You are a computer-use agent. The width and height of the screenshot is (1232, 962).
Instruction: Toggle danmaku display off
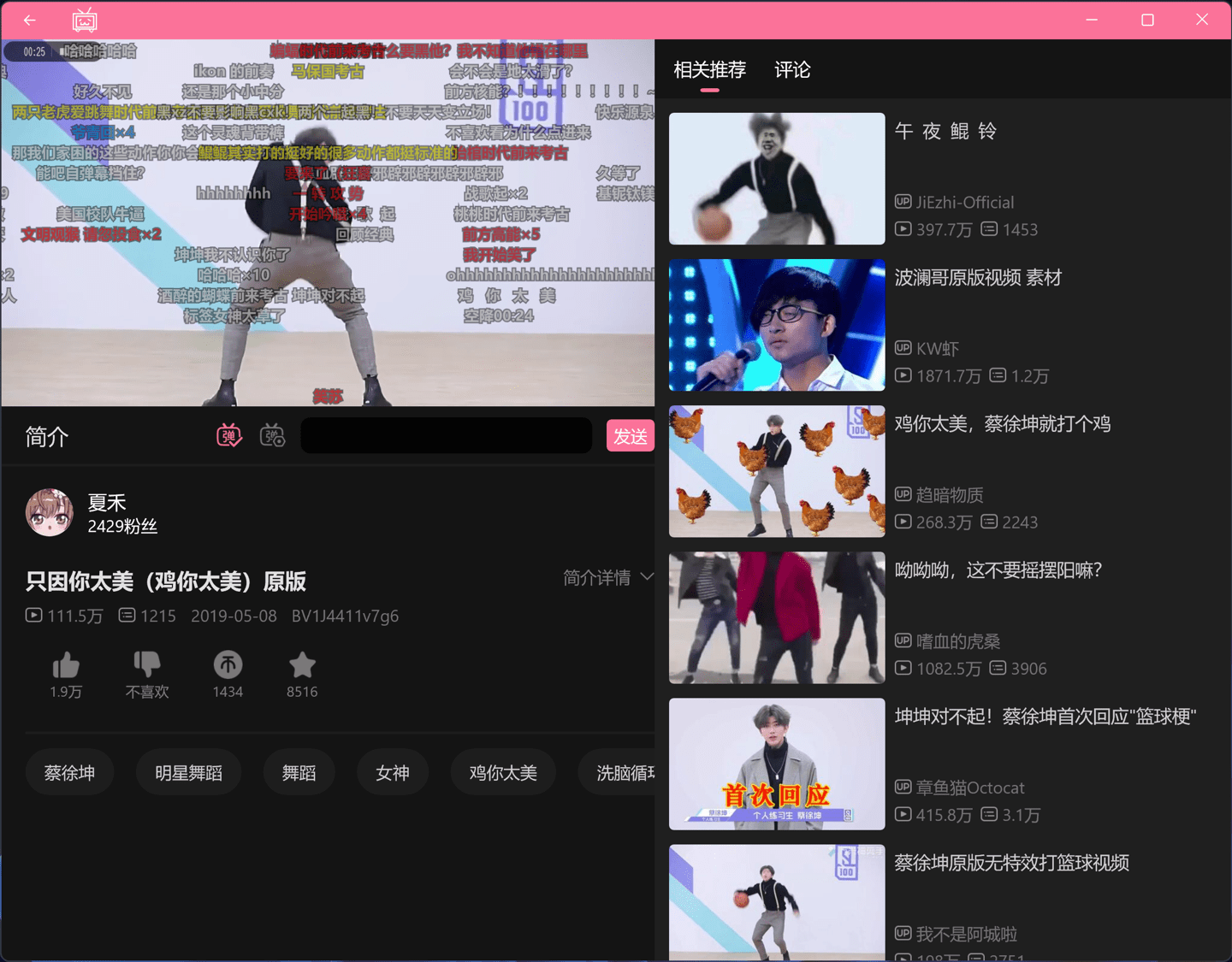228,435
